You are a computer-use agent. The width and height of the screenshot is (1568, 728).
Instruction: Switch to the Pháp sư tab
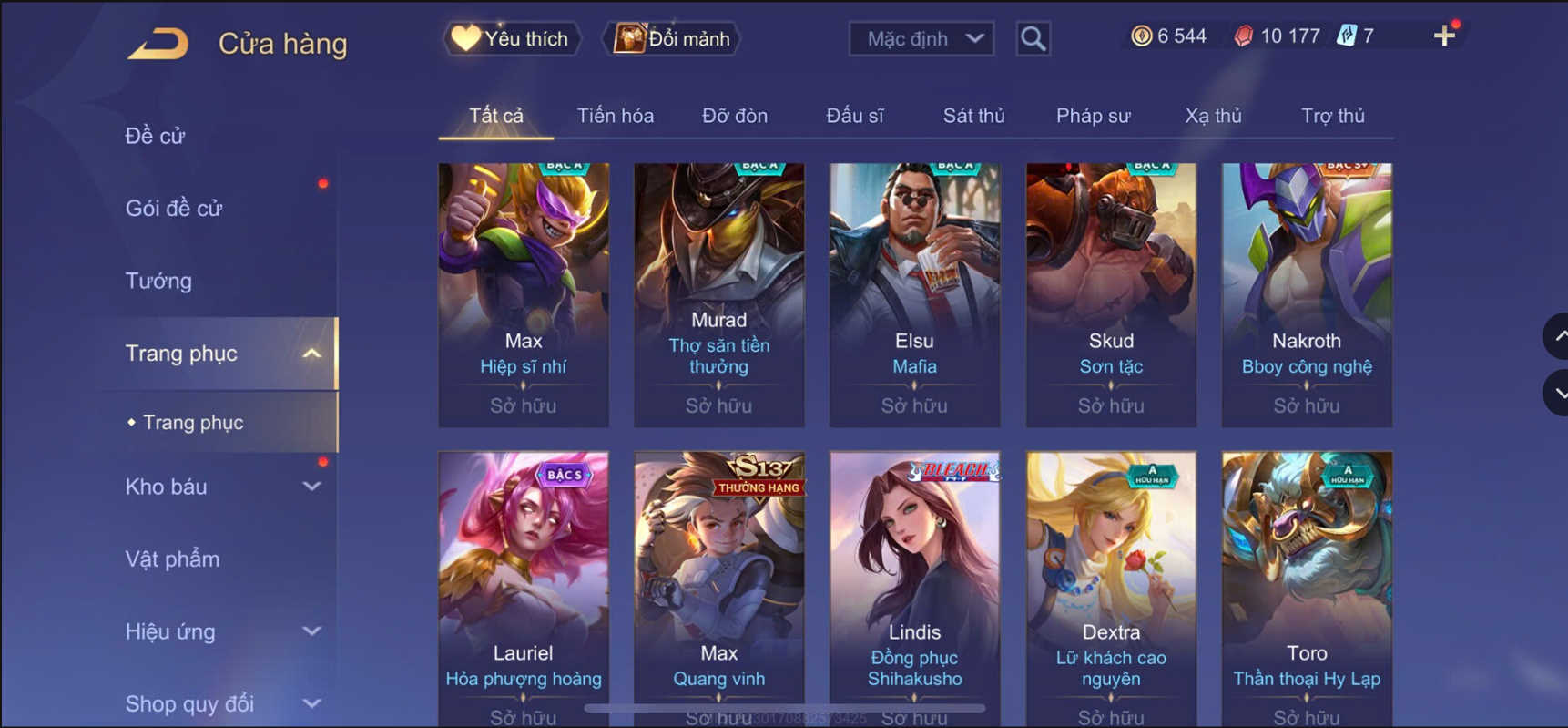1093,116
